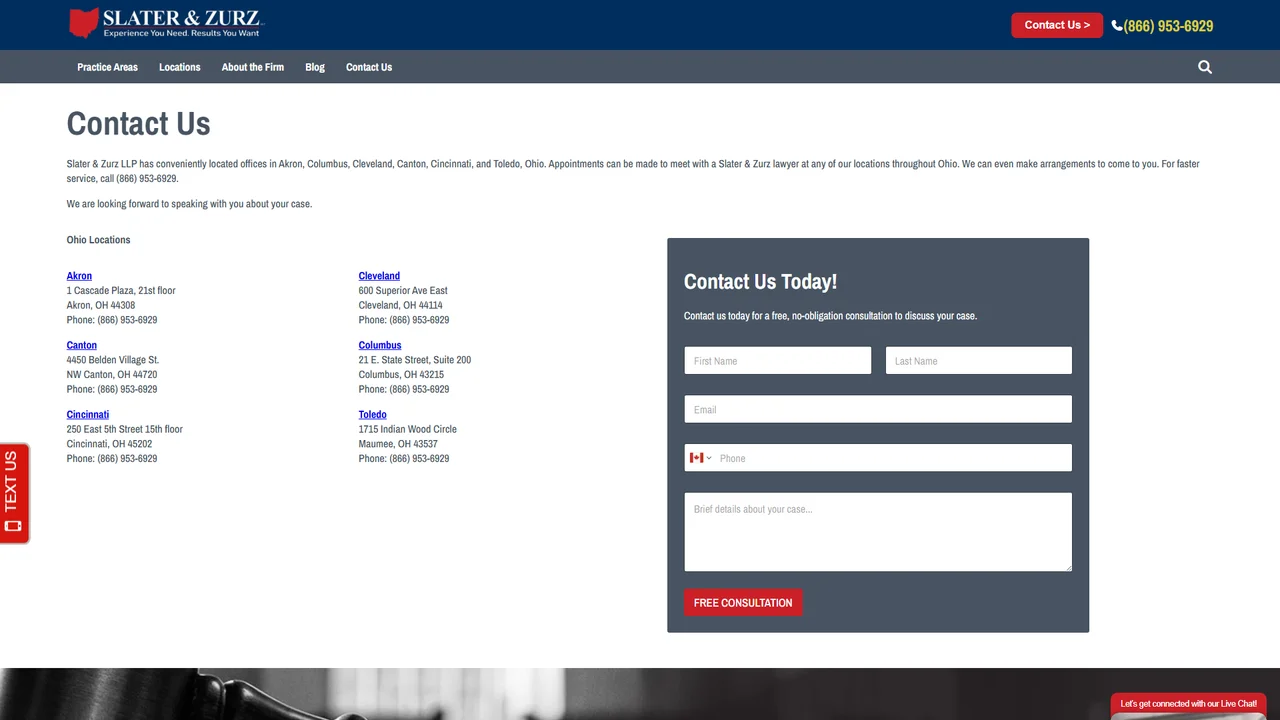Open the Akron office link
Image resolution: width=1280 pixels, height=720 pixels.
coord(79,276)
